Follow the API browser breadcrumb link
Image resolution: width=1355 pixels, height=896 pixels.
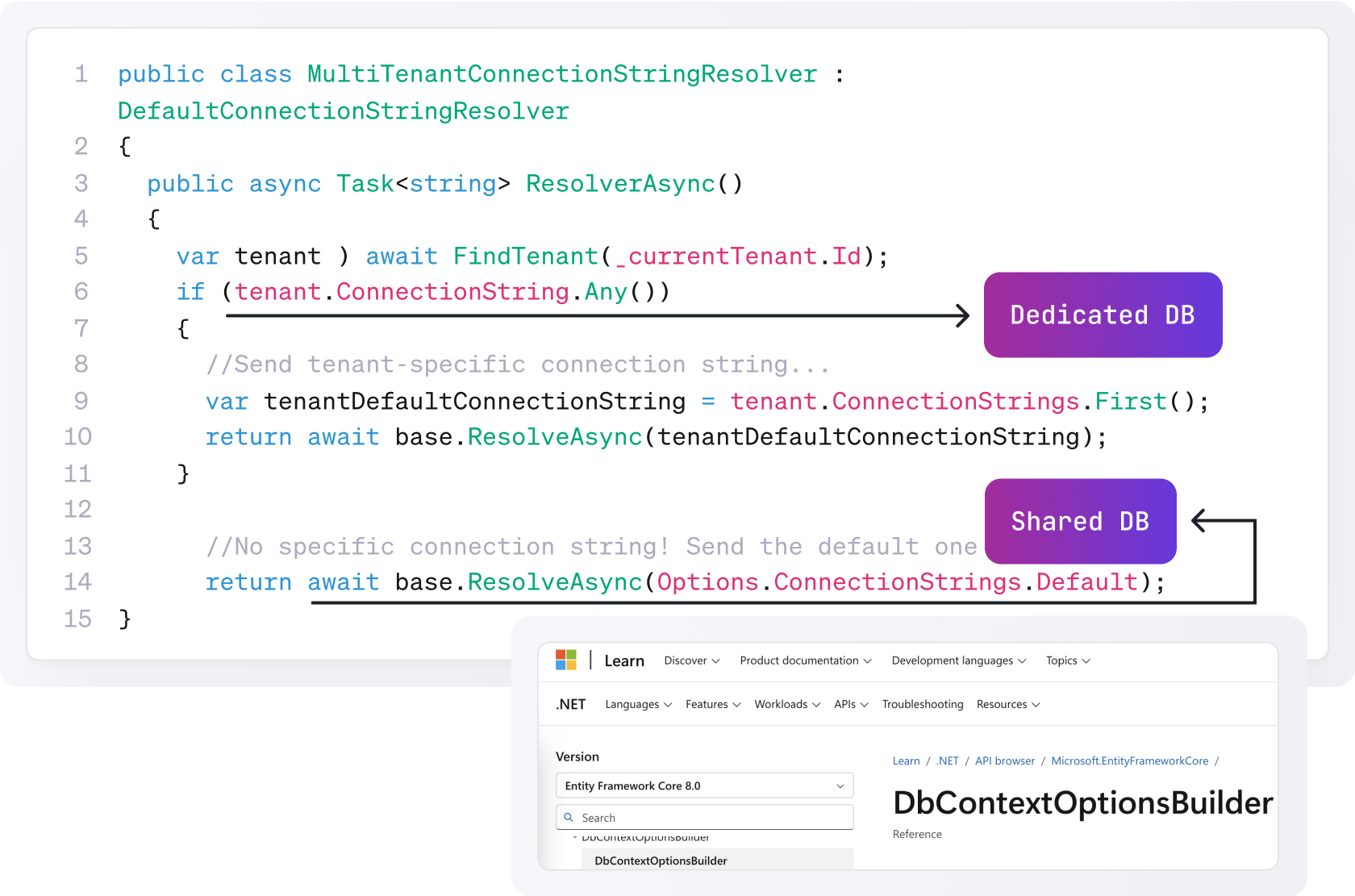point(1004,761)
